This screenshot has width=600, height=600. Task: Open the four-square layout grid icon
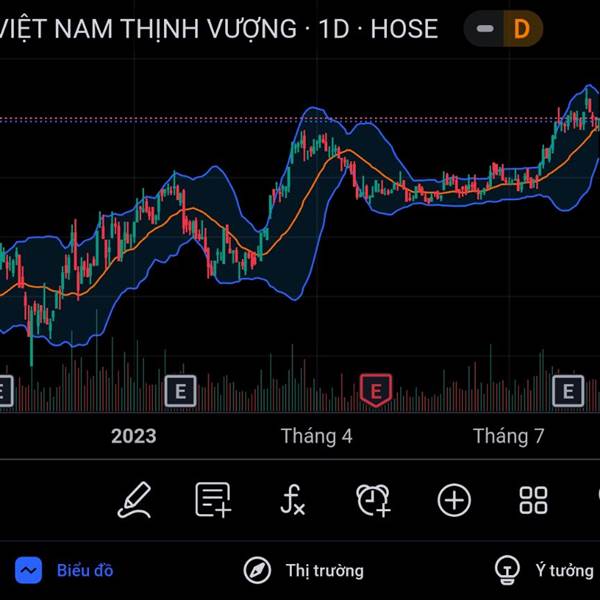[533, 500]
